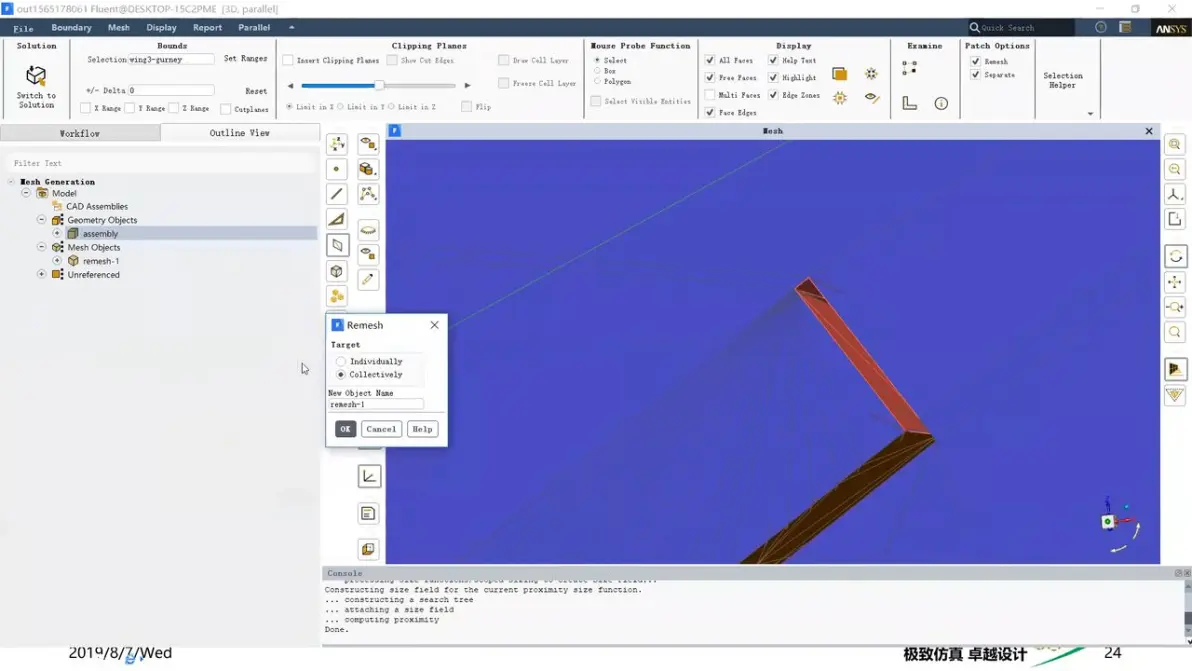Enable Insert Clipping Planes checkbox
This screenshot has width=1192, height=671.
(x=288, y=60)
